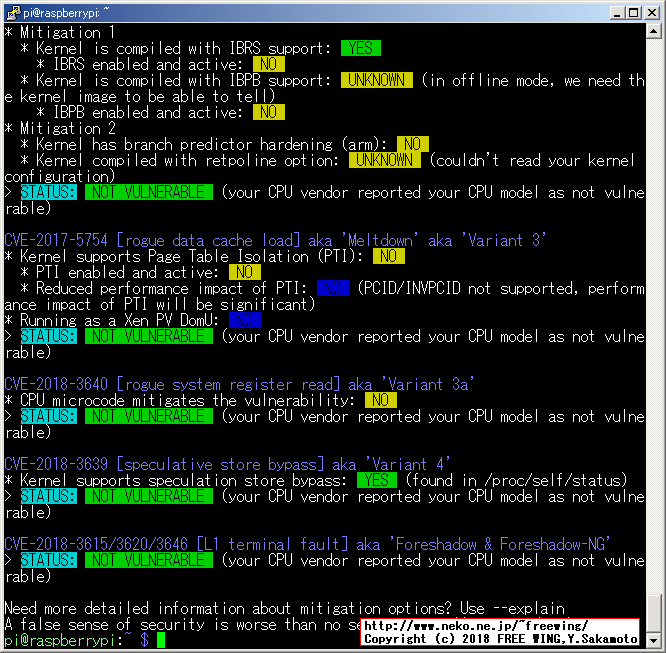The width and height of the screenshot is (666, 653).
Task: Click YES after speculation store bypass
Action: point(377,480)
